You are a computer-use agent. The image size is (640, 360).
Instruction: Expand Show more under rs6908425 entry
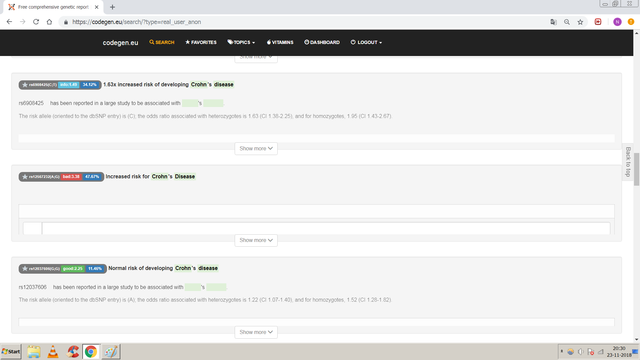tap(256, 149)
